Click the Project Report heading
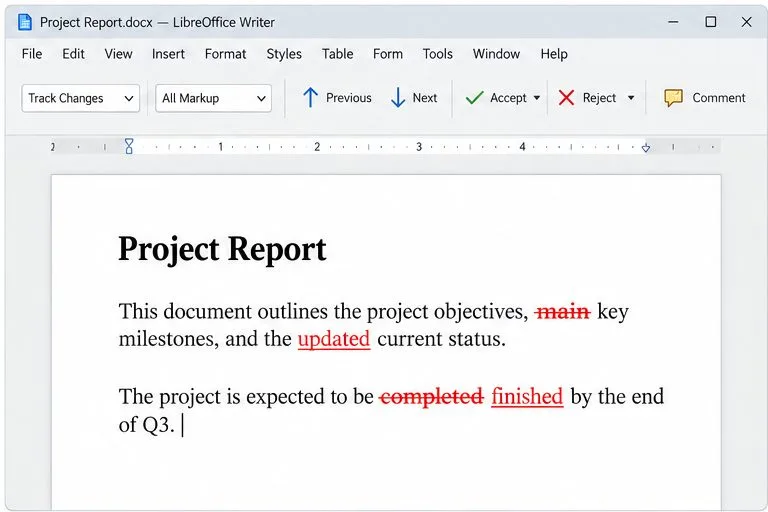This screenshot has height=512, width=768. point(222,249)
